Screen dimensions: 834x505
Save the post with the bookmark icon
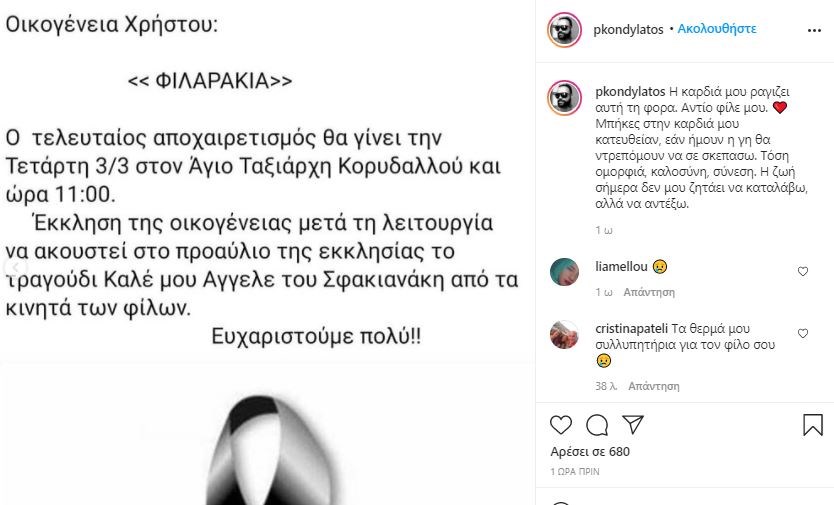click(813, 425)
